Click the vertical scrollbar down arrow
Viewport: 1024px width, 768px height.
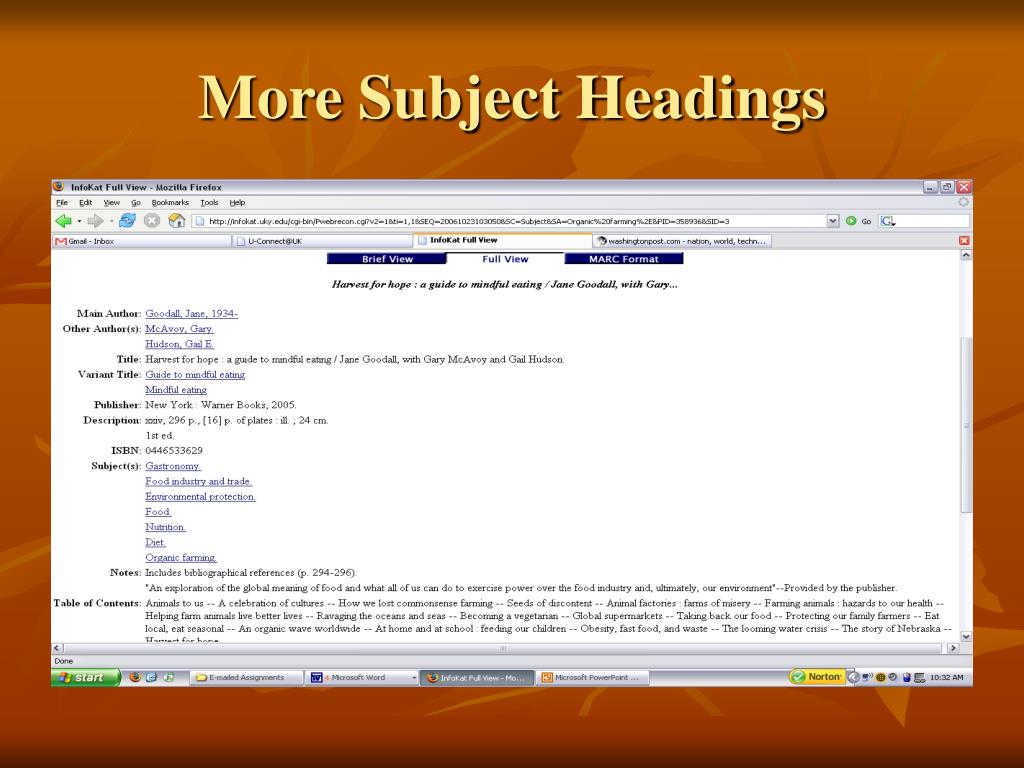tap(966, 636)
